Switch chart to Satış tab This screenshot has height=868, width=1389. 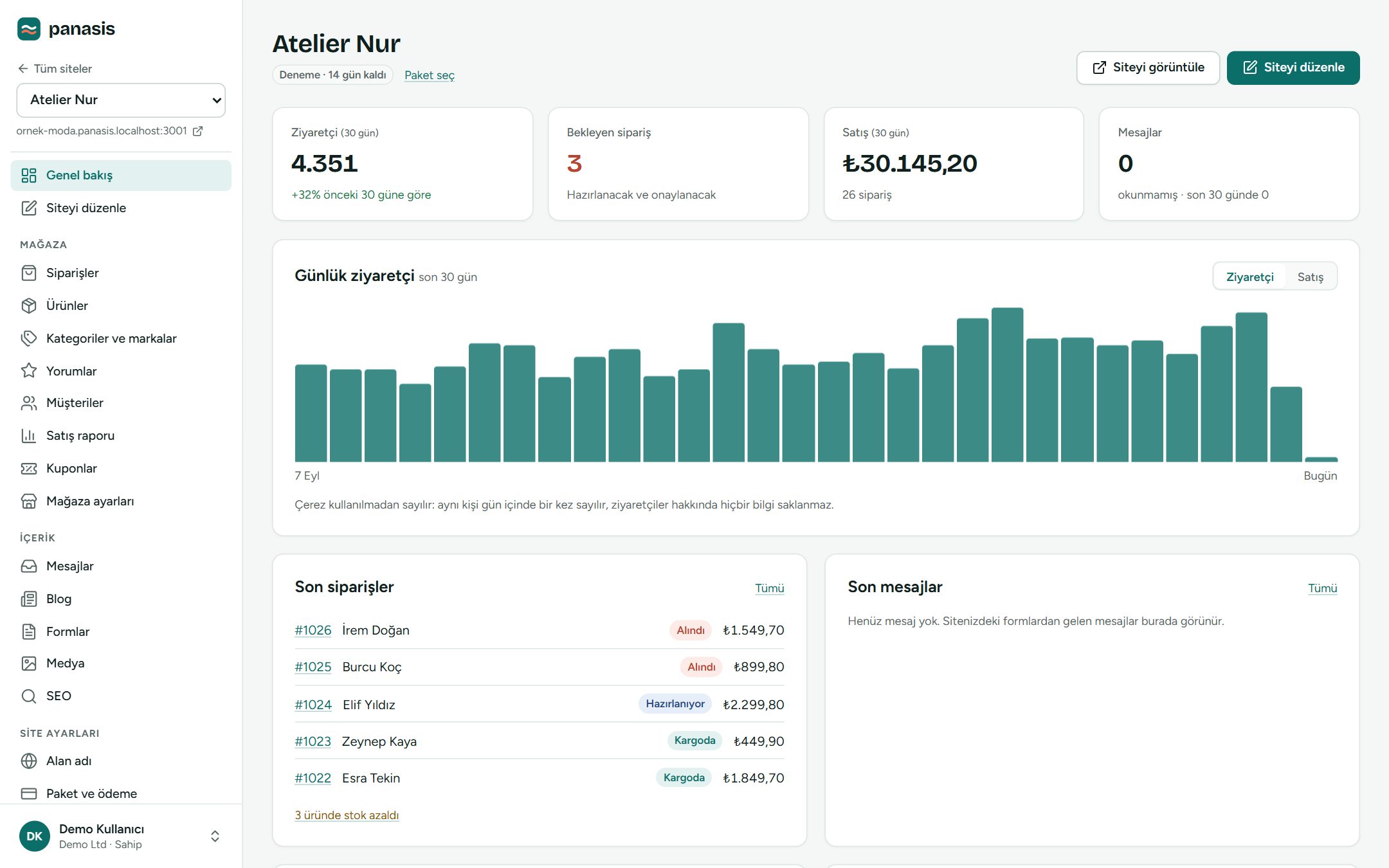click(x=1310, y=276)
